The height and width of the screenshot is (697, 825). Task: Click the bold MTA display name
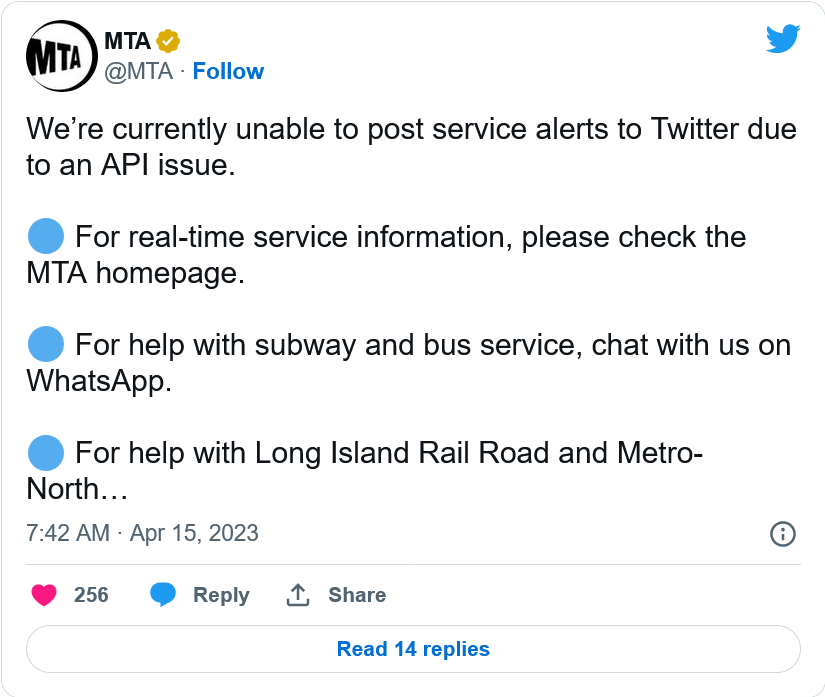[x=127, y=41]
